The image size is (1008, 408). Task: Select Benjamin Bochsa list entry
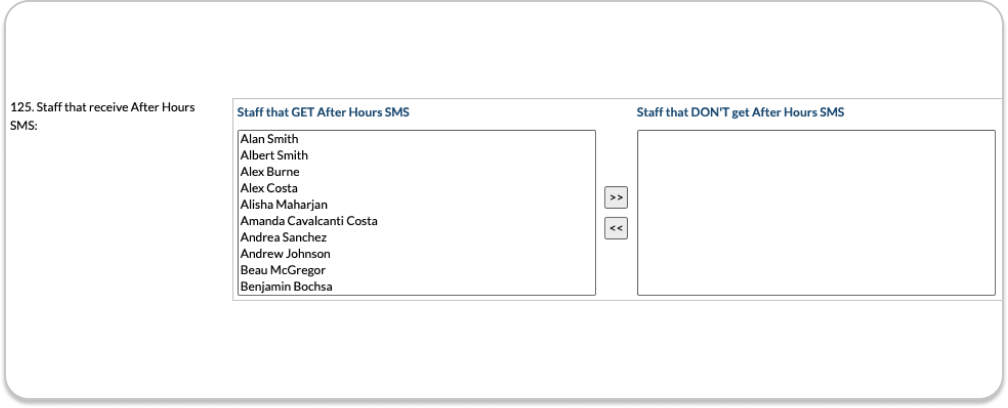pyautogui.click(x=286, y=287)
